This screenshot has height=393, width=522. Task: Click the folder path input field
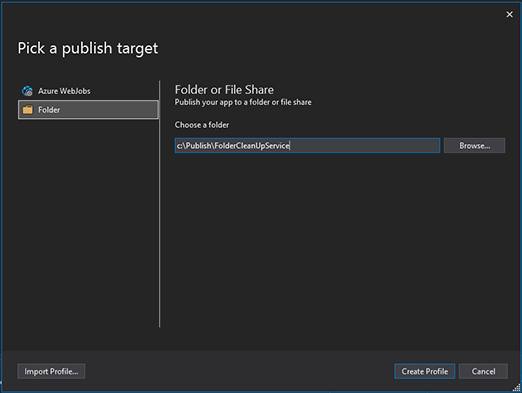307,146
